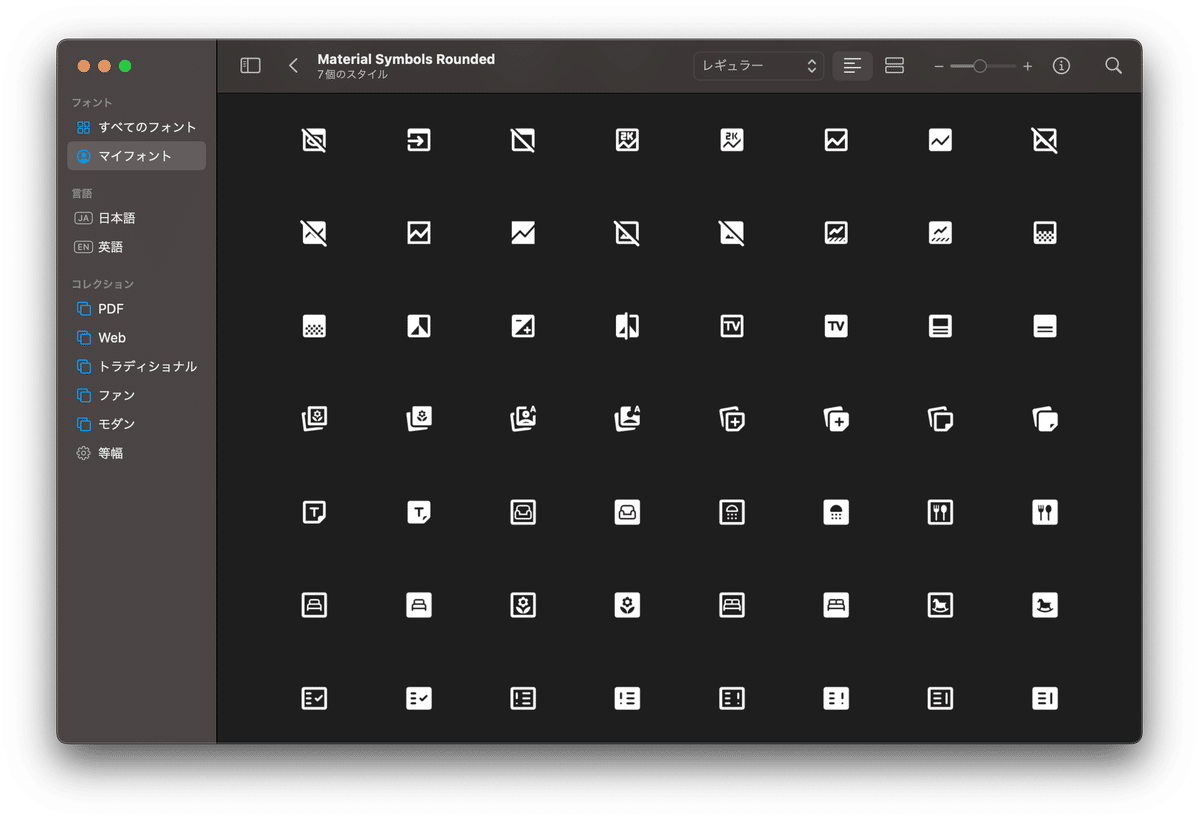Adjust the preview size slider
Screen dimensions: 1200x820
pos(983,66)
